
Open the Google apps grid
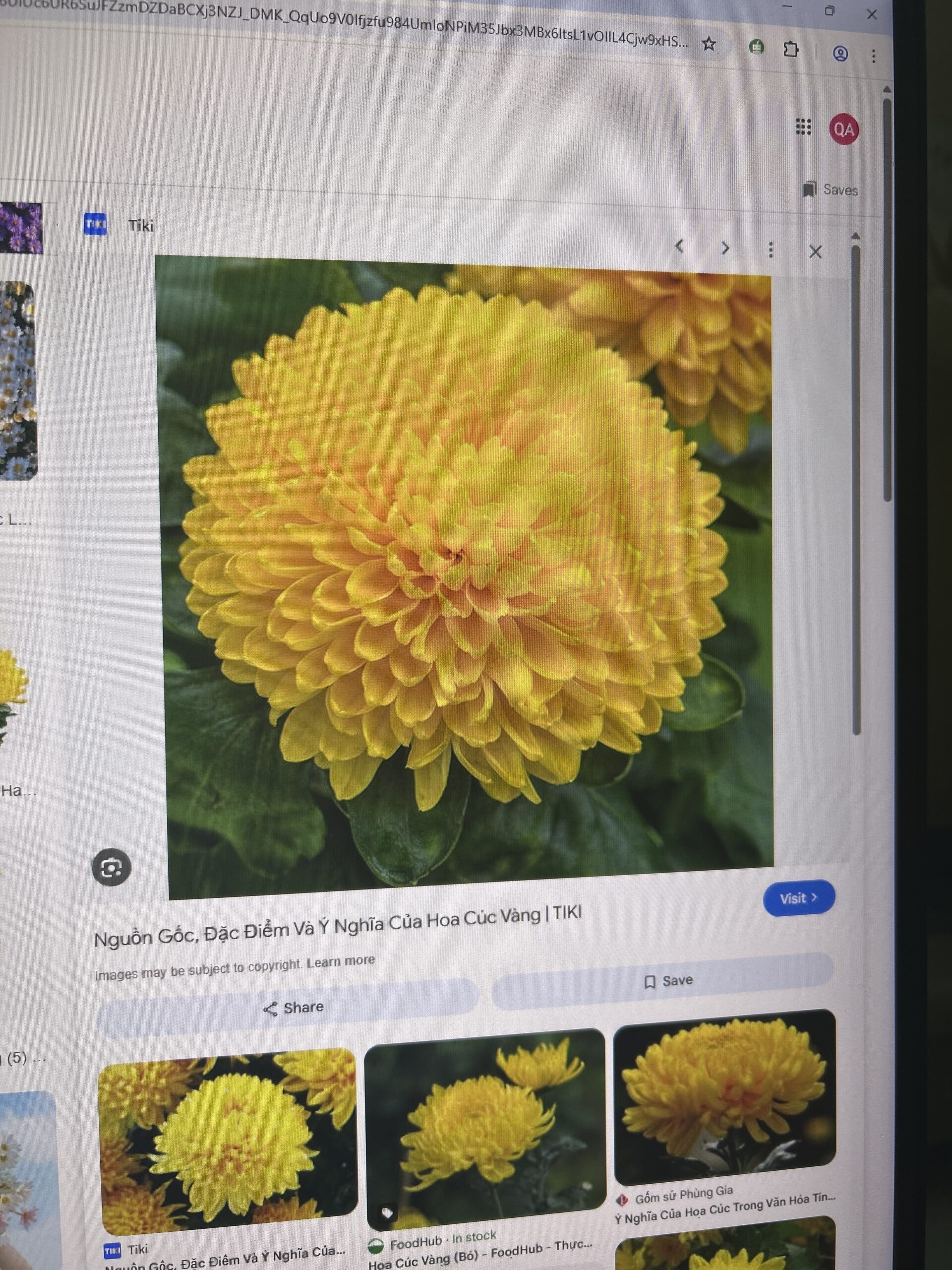(x=803, y=127)
